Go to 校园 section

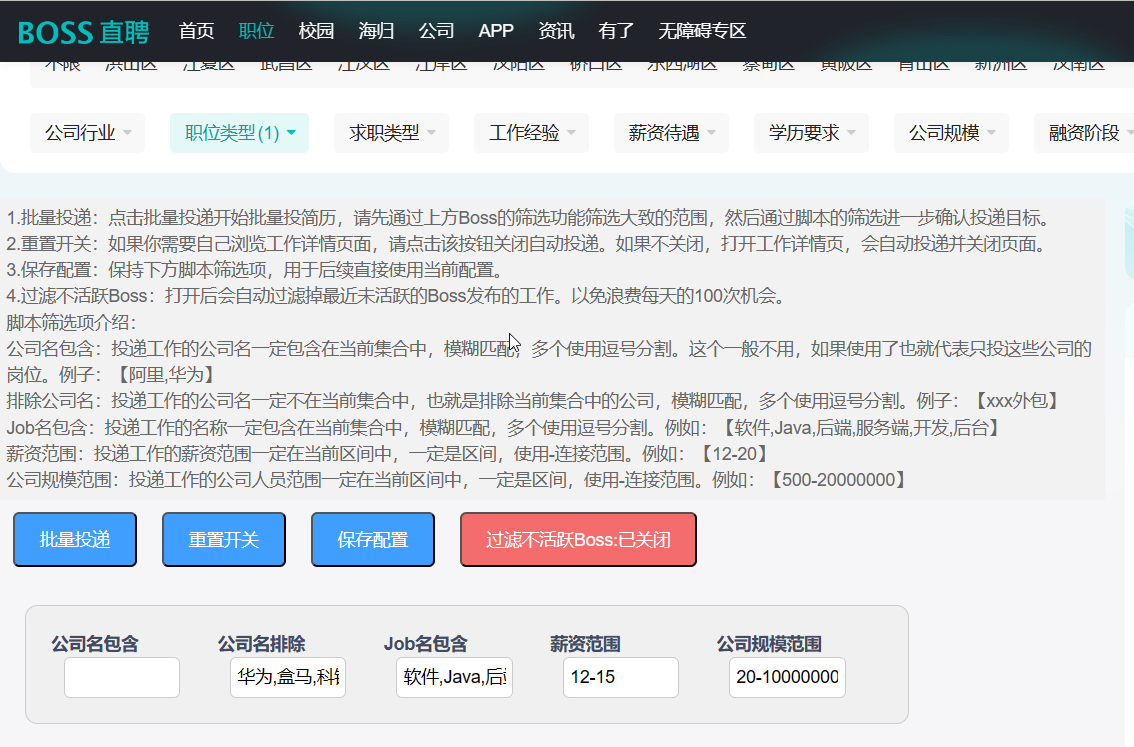pyautogui.click(x=317, y=31)
